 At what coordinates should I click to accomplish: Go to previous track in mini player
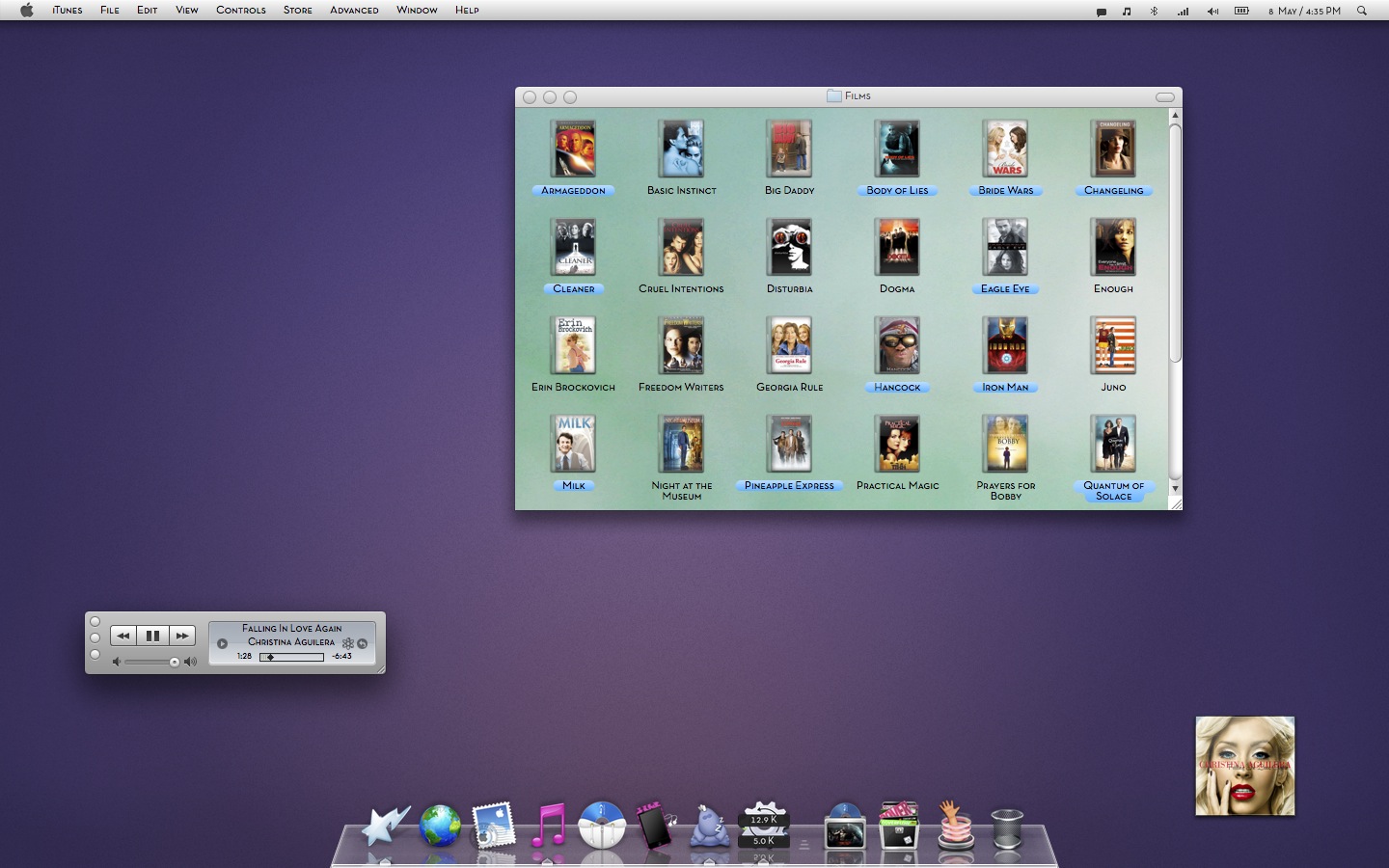tap(123, 636)
